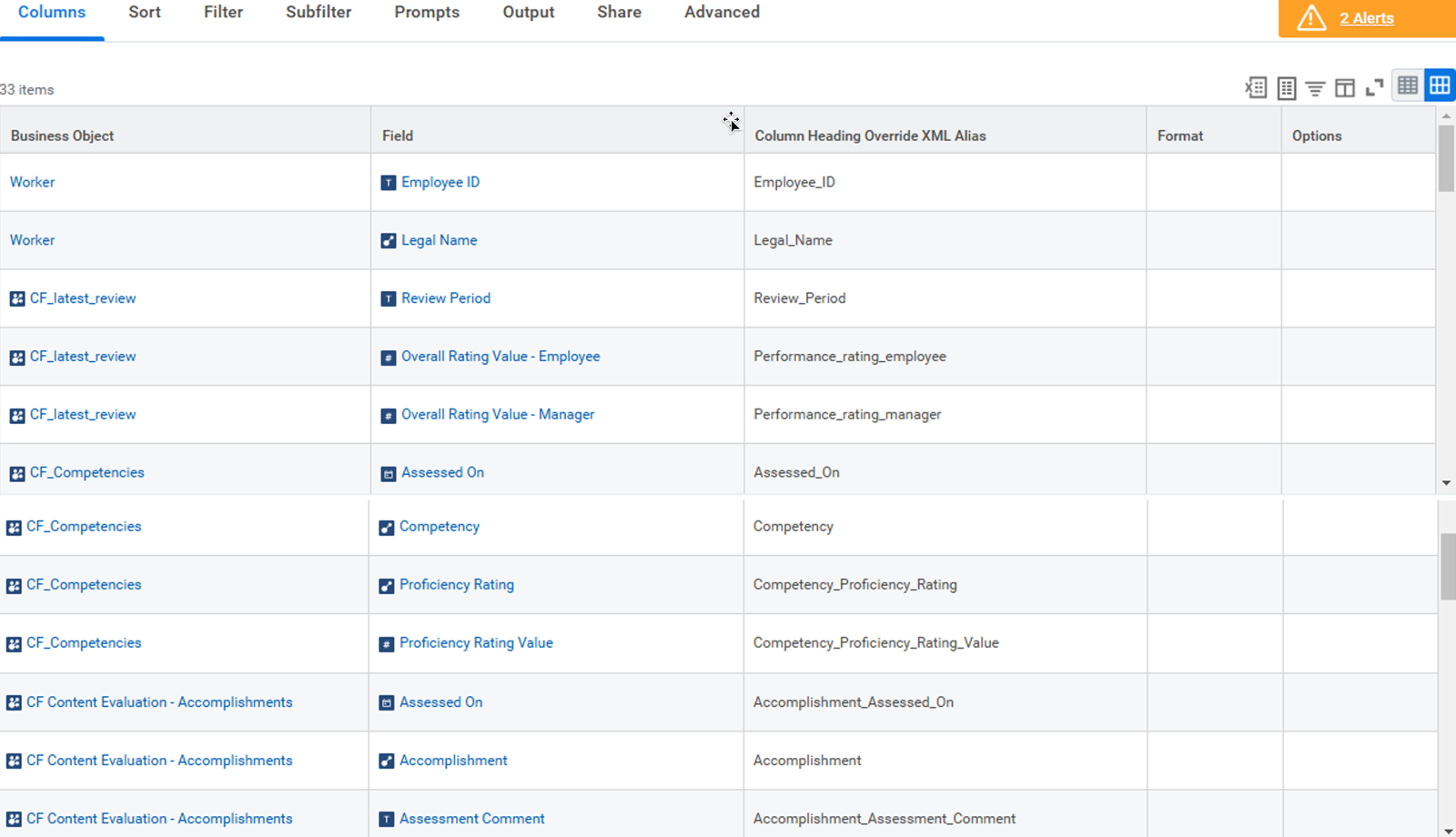Viewport: 1456px width, 837px height.
Task: Select the Prompts tab
Action: pyautogui.click(x=427, y=13)
